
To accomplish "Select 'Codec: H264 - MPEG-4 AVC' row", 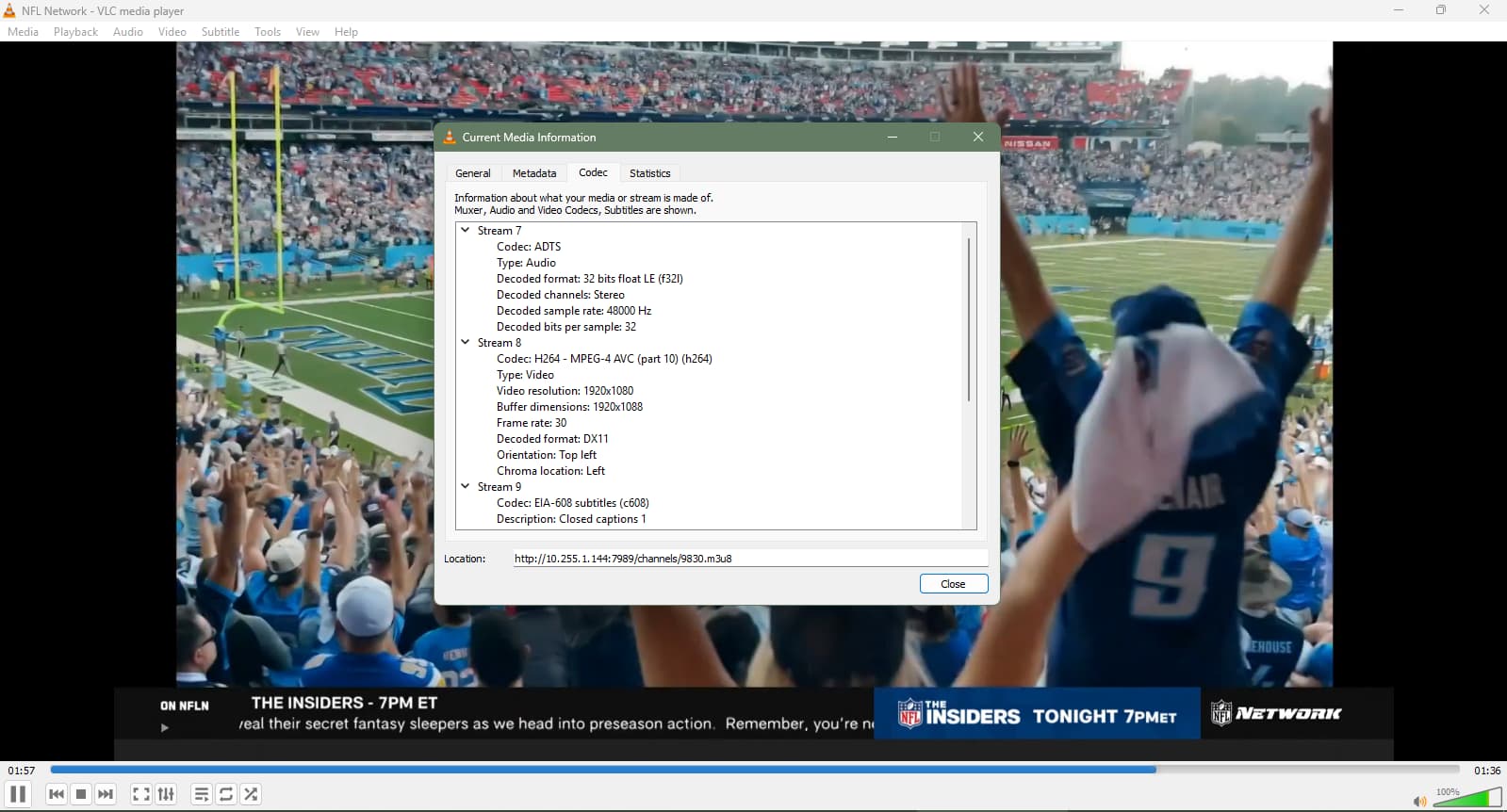I will click(604, 359).
